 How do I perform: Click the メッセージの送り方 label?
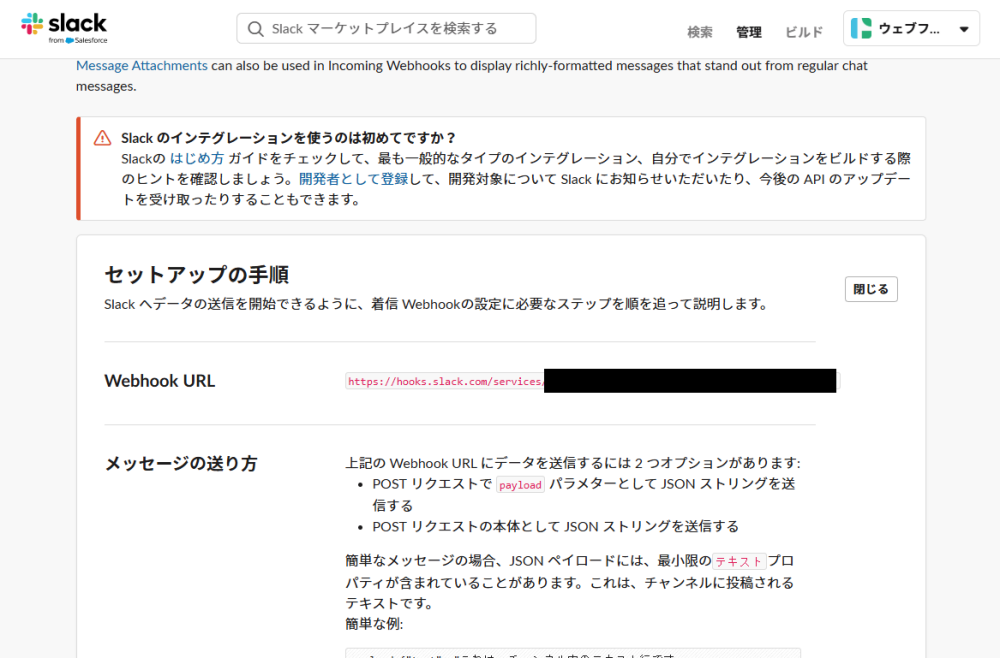click(180, 464)
